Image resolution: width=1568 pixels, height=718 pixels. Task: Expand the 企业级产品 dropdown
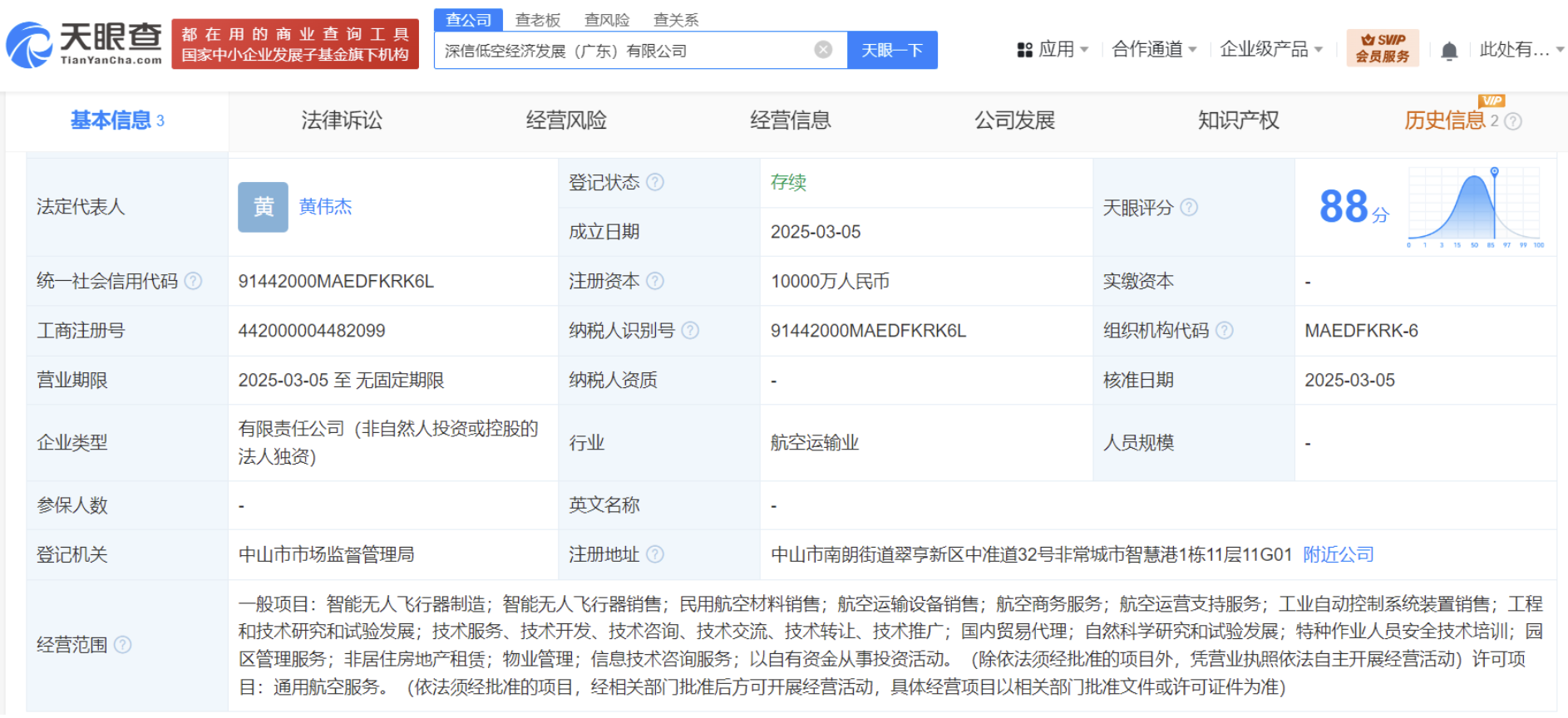1270,50
